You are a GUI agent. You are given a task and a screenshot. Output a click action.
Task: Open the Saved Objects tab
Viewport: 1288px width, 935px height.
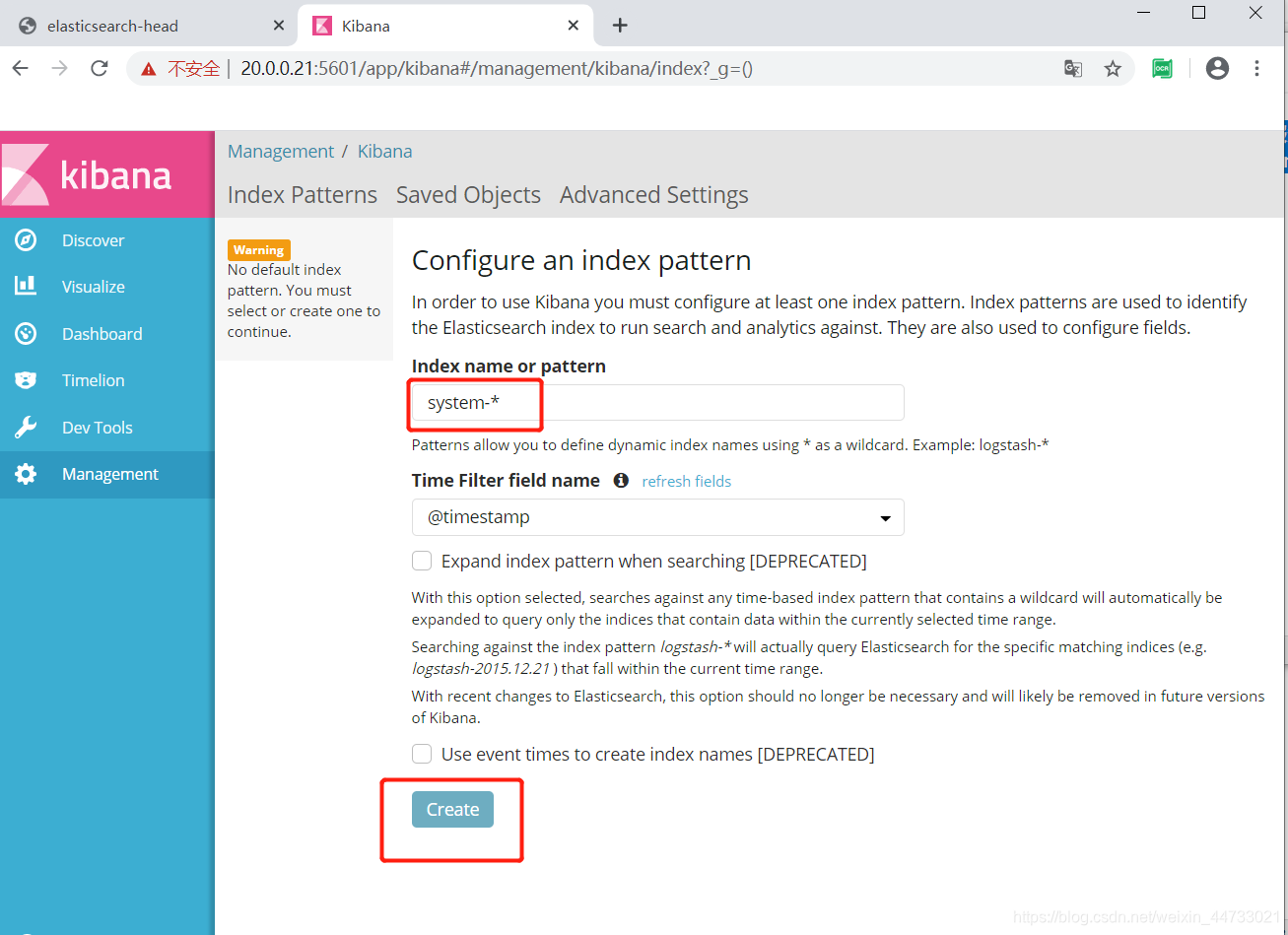468,195
